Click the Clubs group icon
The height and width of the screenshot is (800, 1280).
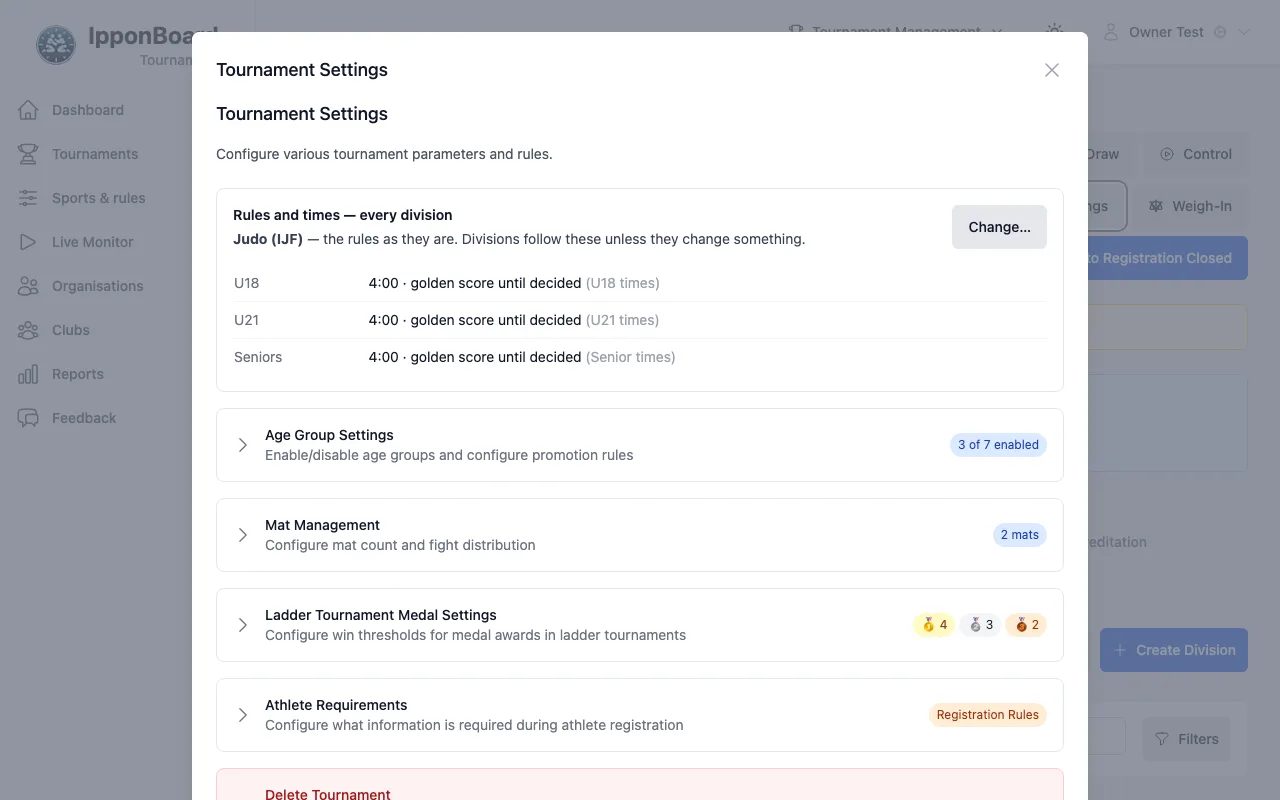pyautogui.click(x=28, y=330)
